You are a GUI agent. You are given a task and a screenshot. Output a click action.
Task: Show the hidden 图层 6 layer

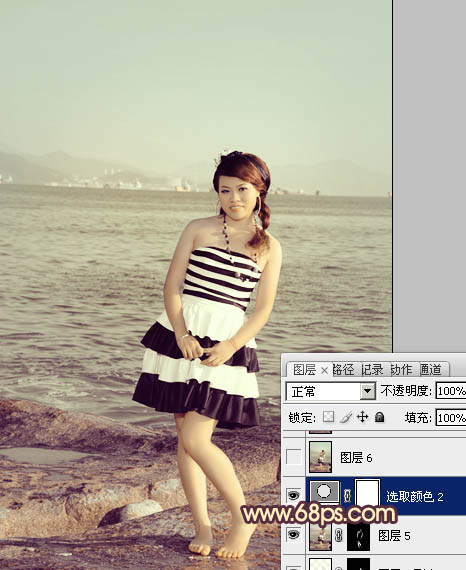(x=294, y=457)
